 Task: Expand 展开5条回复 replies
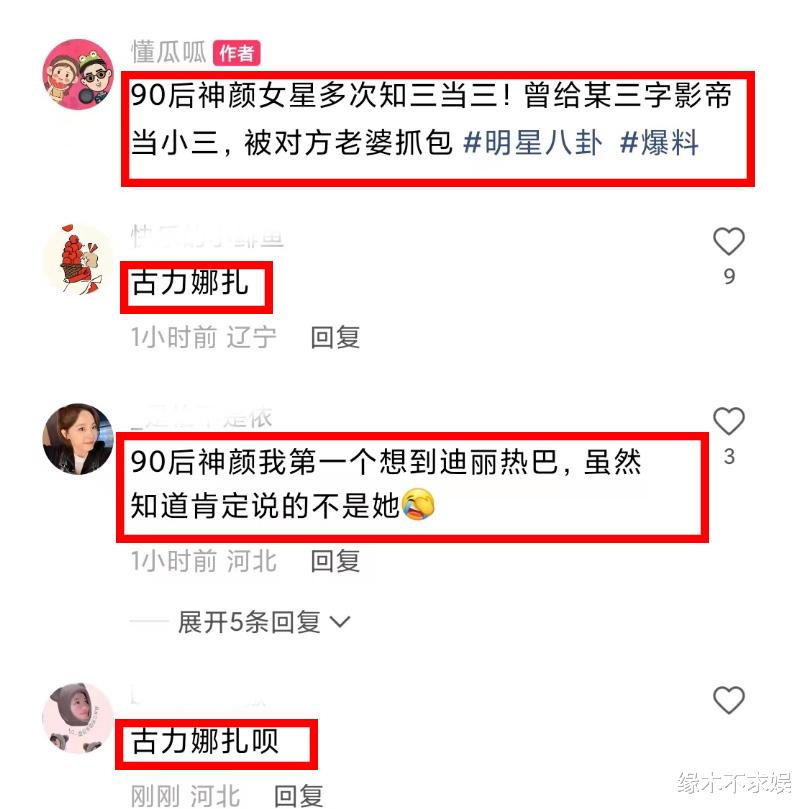249,622
